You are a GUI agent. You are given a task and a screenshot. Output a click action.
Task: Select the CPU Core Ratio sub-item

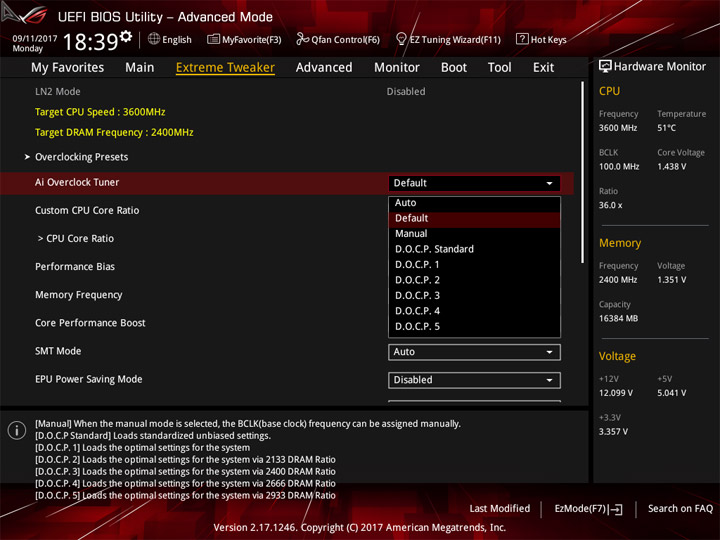(x=76, y=239)
